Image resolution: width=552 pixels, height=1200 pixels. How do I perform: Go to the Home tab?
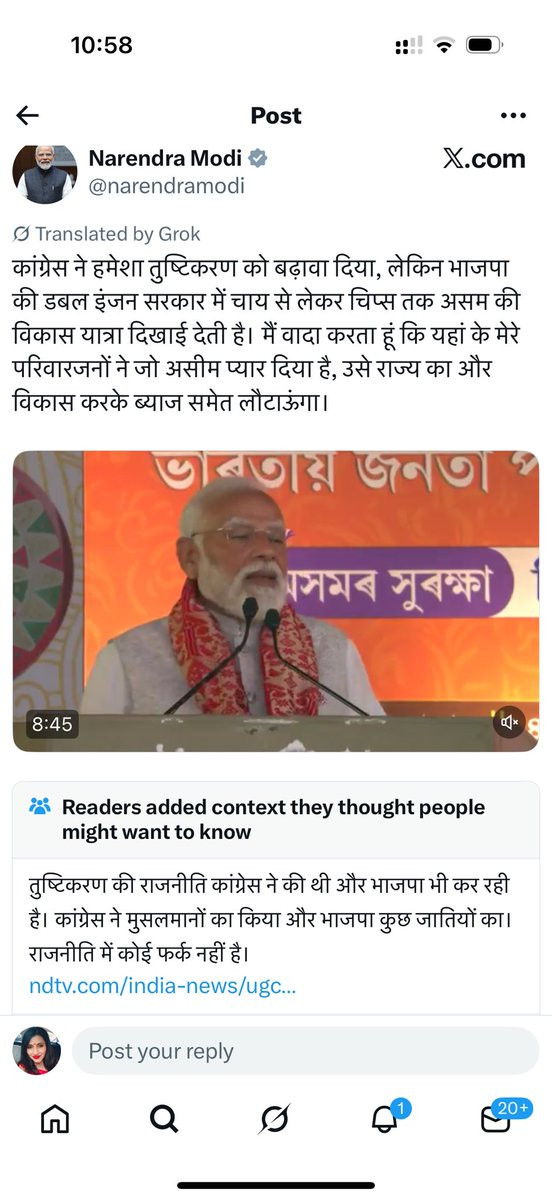pyautogui.click(x=55, y=1119)
